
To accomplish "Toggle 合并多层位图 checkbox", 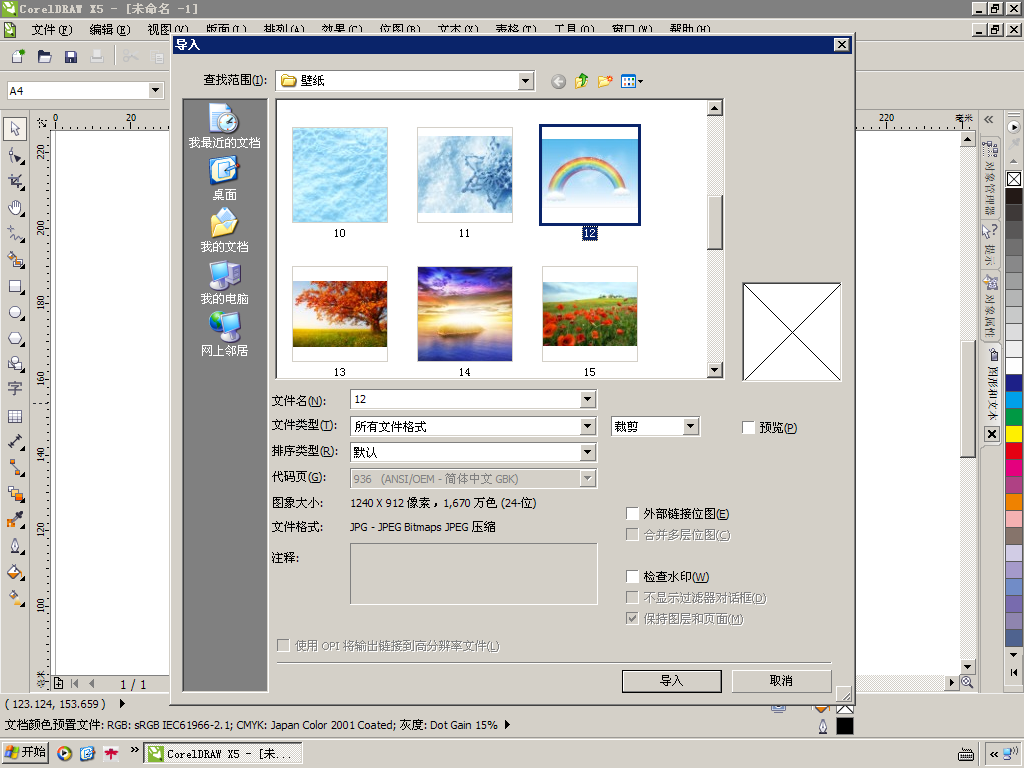I will tap(632, 535).
